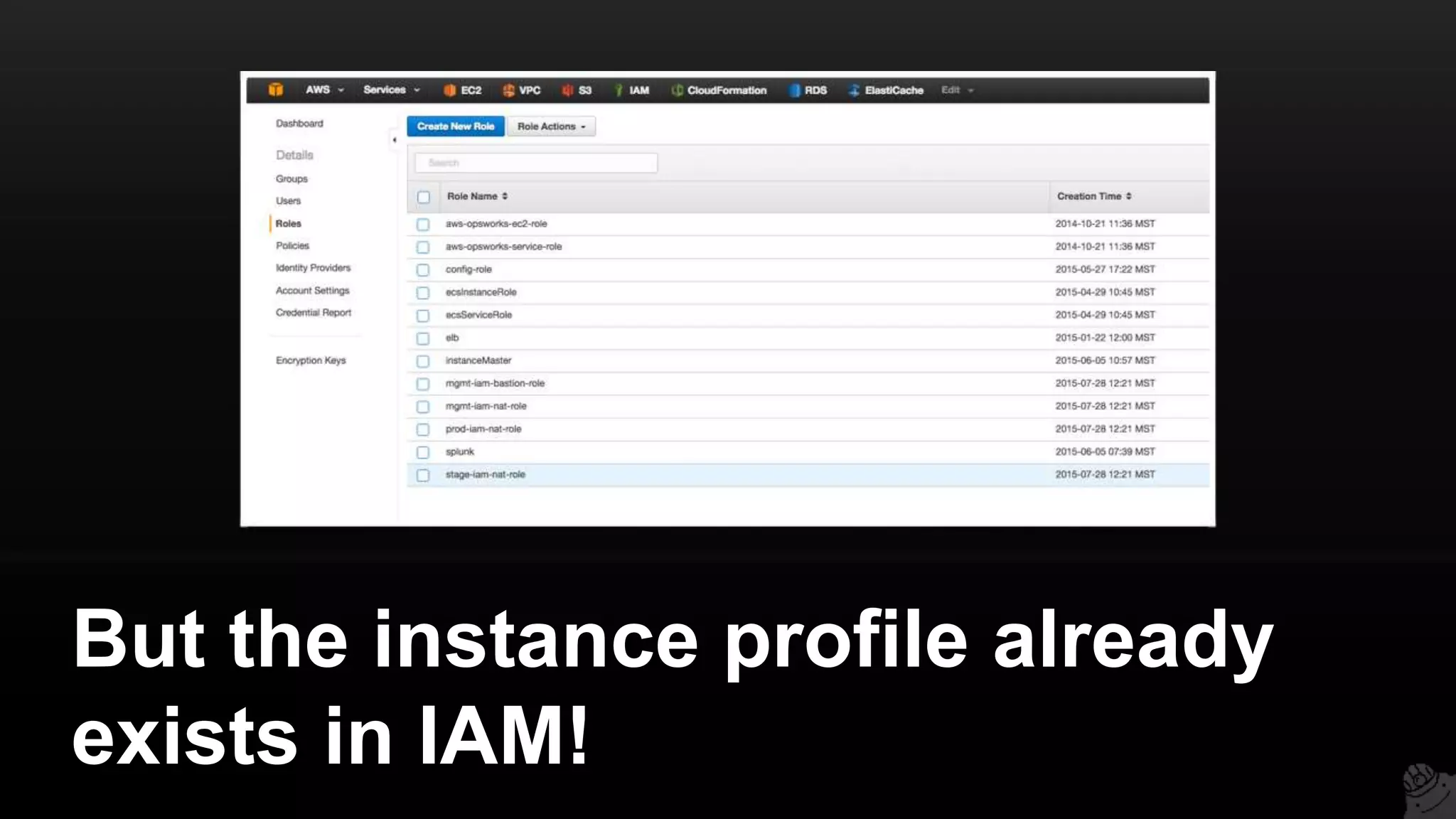Check the instanceMaster checkbox
The width and height of the screenshot is (1456, 819).
pyautogui.click(x=423, y=361)
